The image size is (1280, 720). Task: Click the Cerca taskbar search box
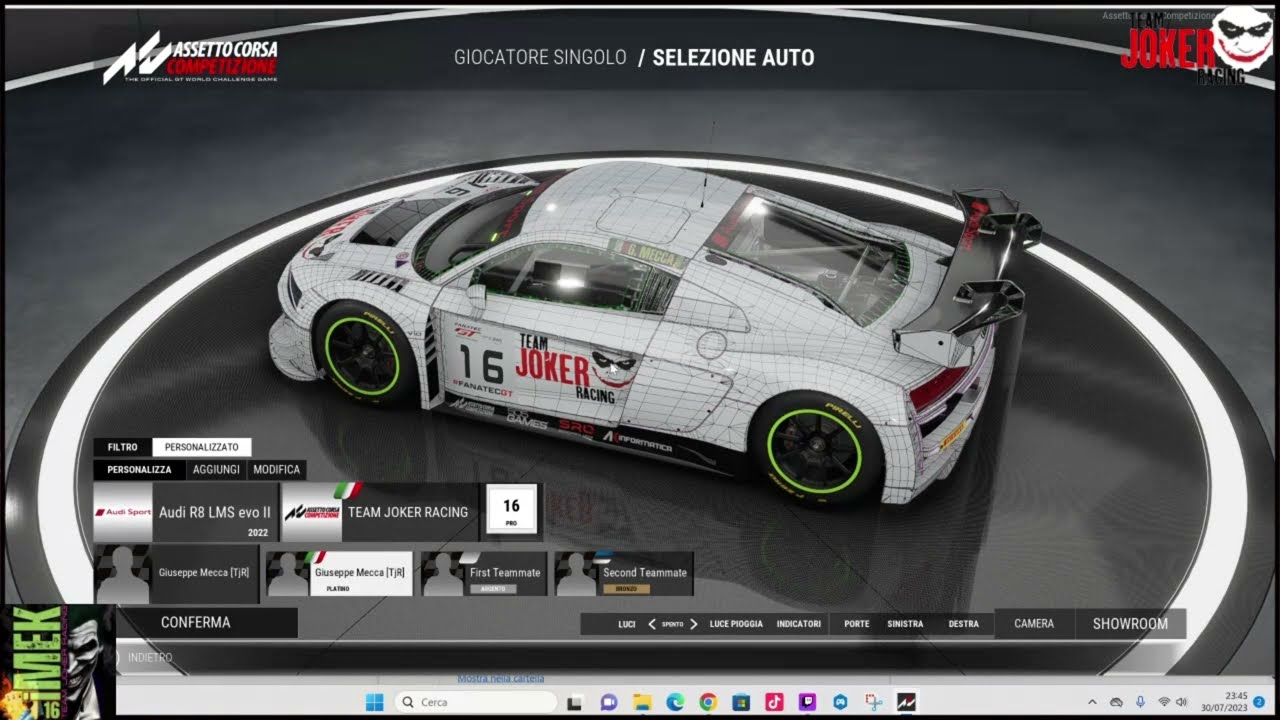pyautogui.click(x=475, y=702)
